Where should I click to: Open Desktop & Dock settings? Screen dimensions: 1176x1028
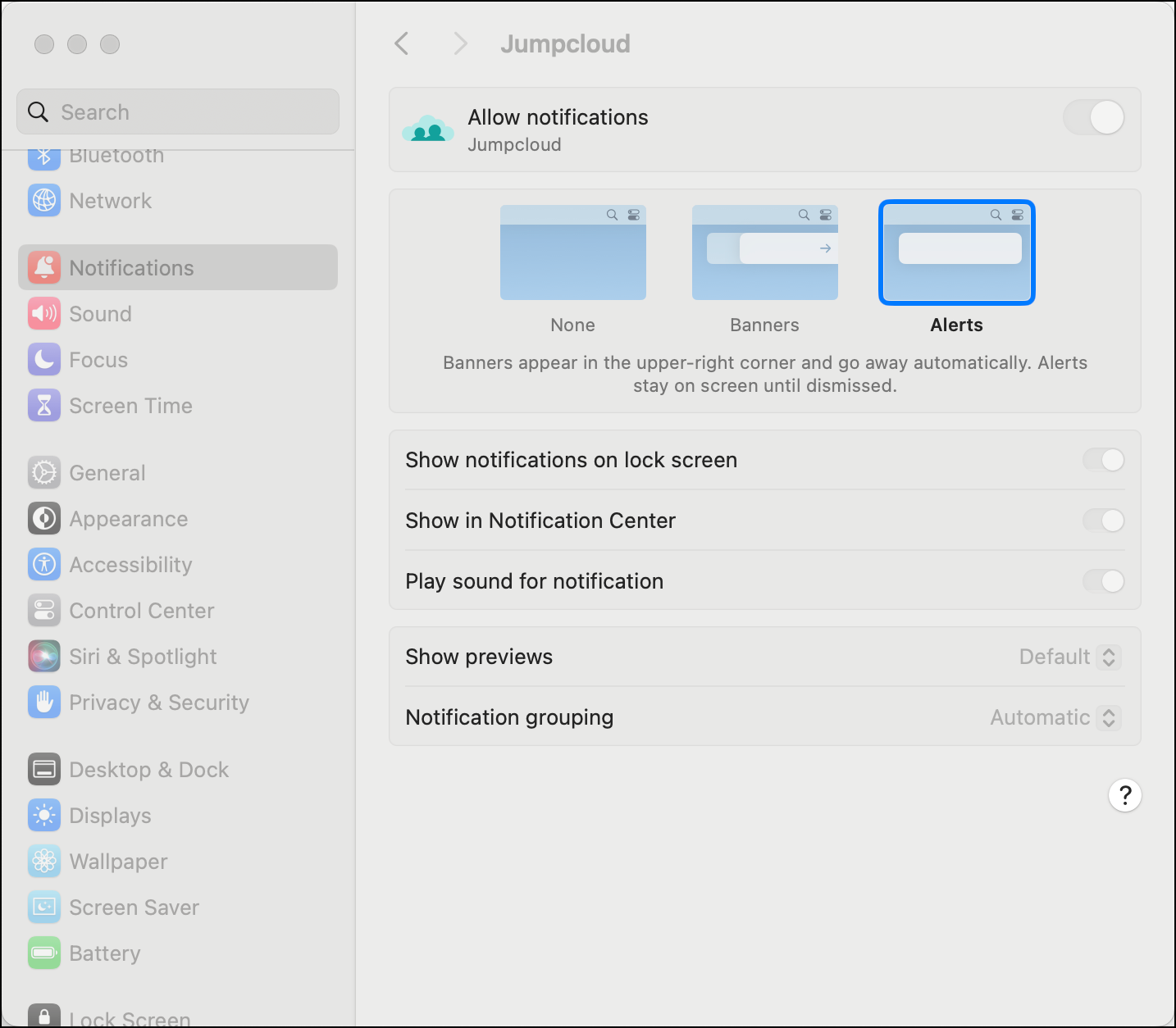[148, 770]
